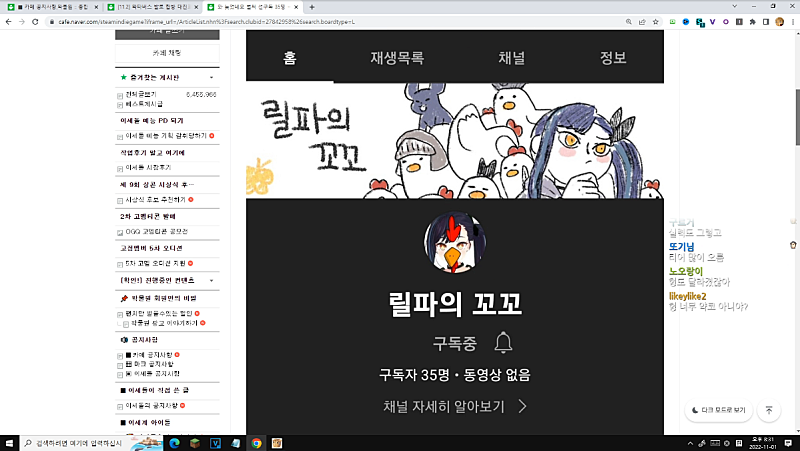Screen dimensions: 800x451
Task: Open the Windows notification center
Action: [x=788, y=443]
